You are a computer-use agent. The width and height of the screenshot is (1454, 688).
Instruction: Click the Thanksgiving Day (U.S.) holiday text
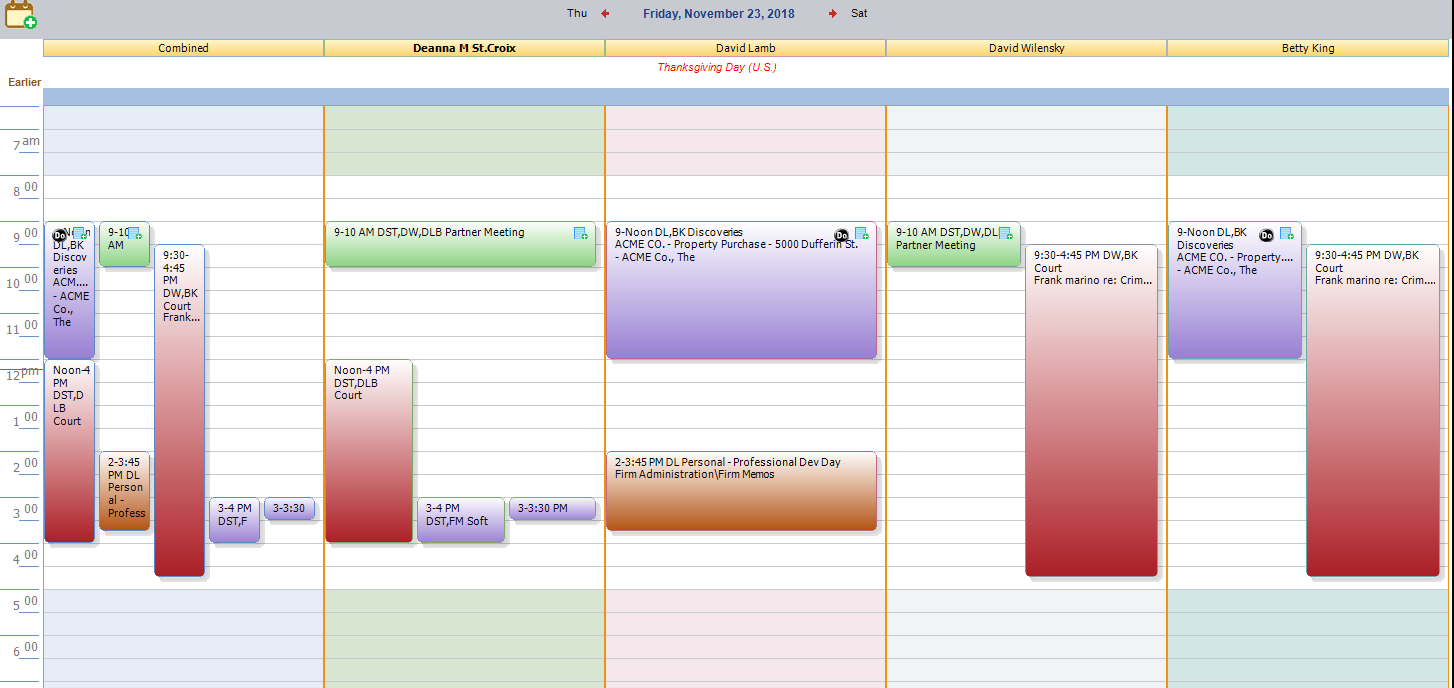[x=717, y=67]
